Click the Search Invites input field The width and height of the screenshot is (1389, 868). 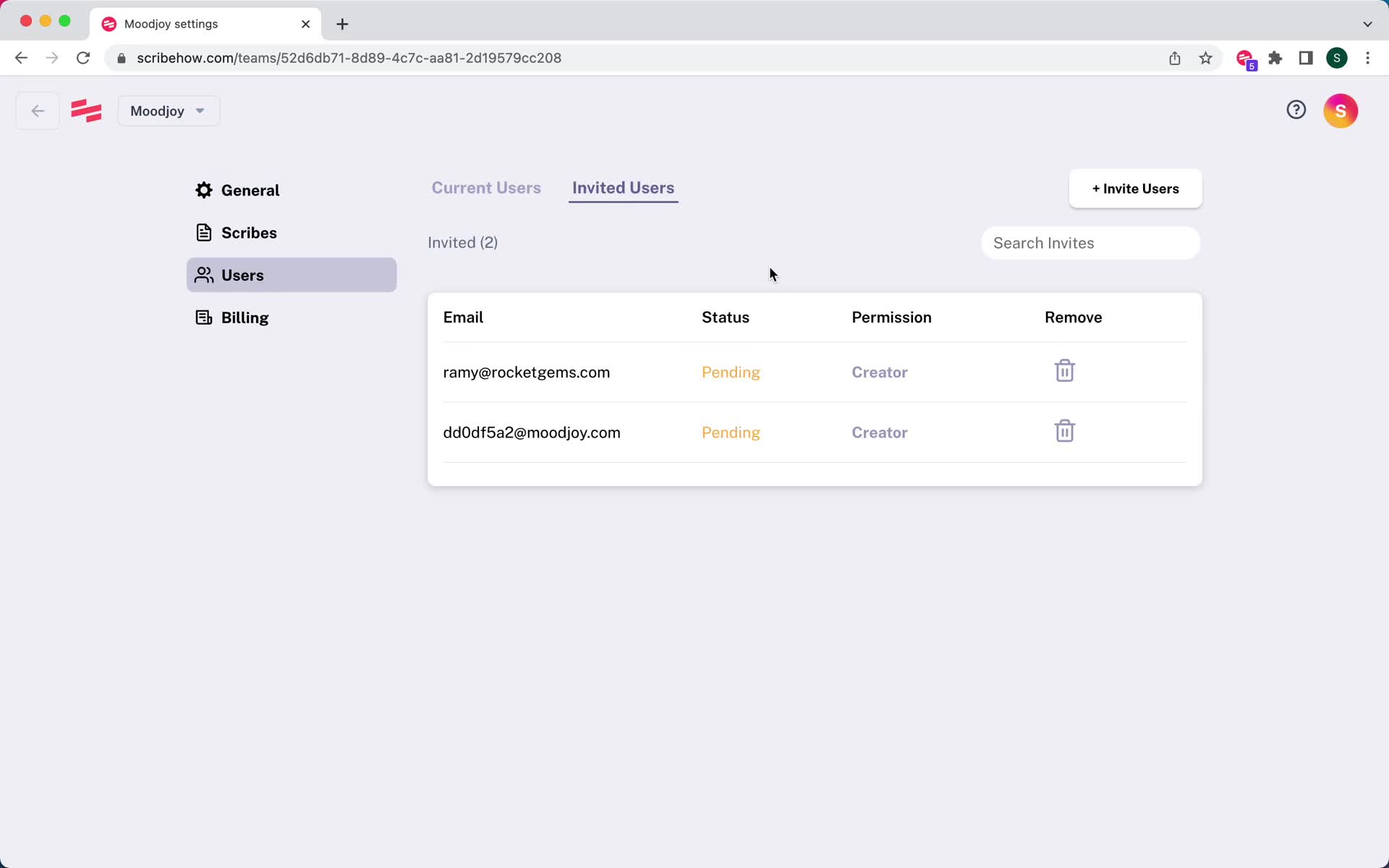1090,243
